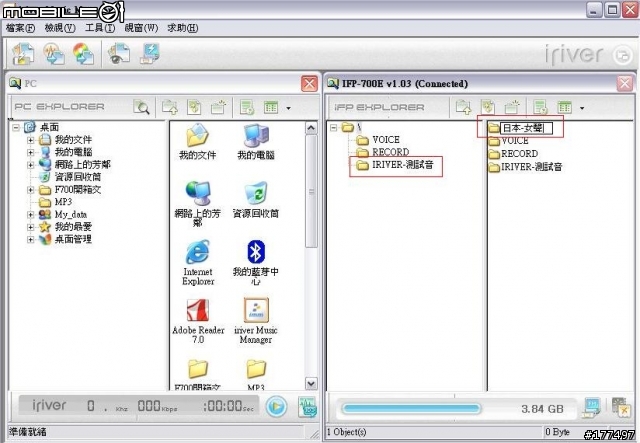Click PC file list scroll up arrow
This screenshot has height=443, width=640.
click(x=311, y=128)
